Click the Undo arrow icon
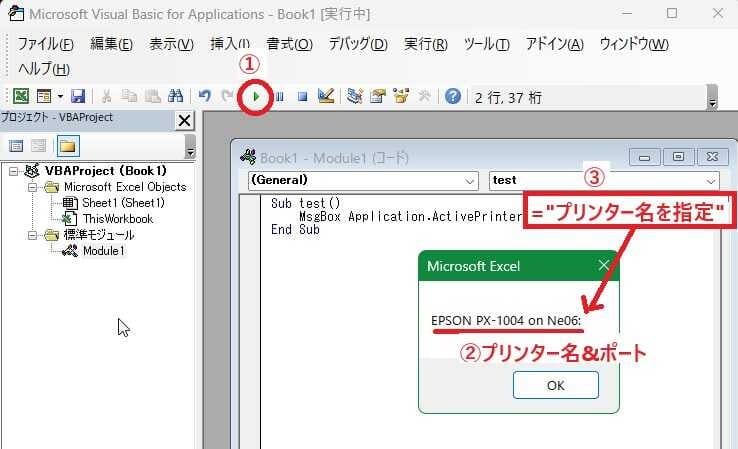 tap(204, 96)
